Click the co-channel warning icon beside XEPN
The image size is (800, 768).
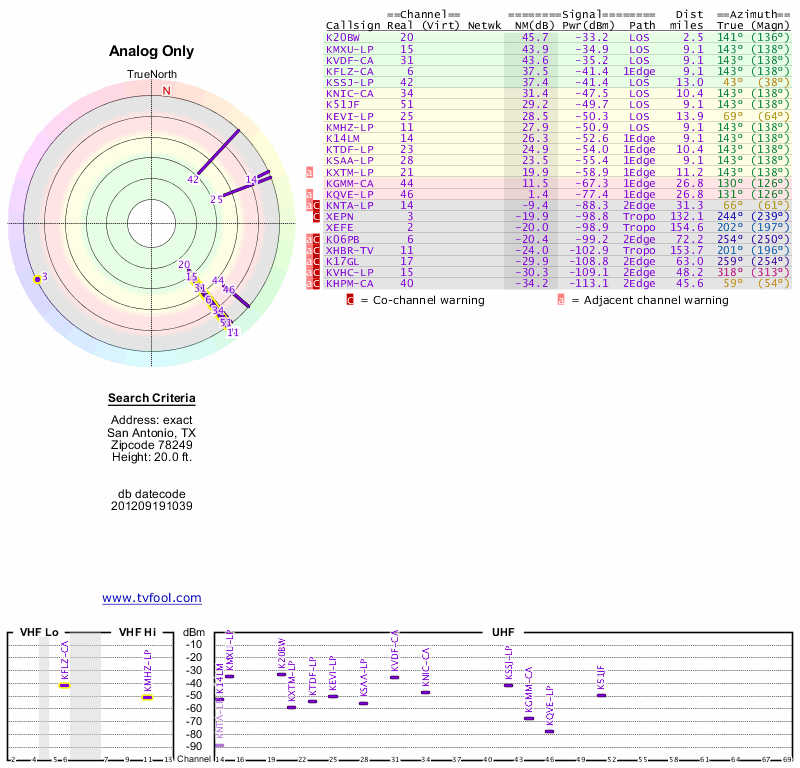point(317,217)
